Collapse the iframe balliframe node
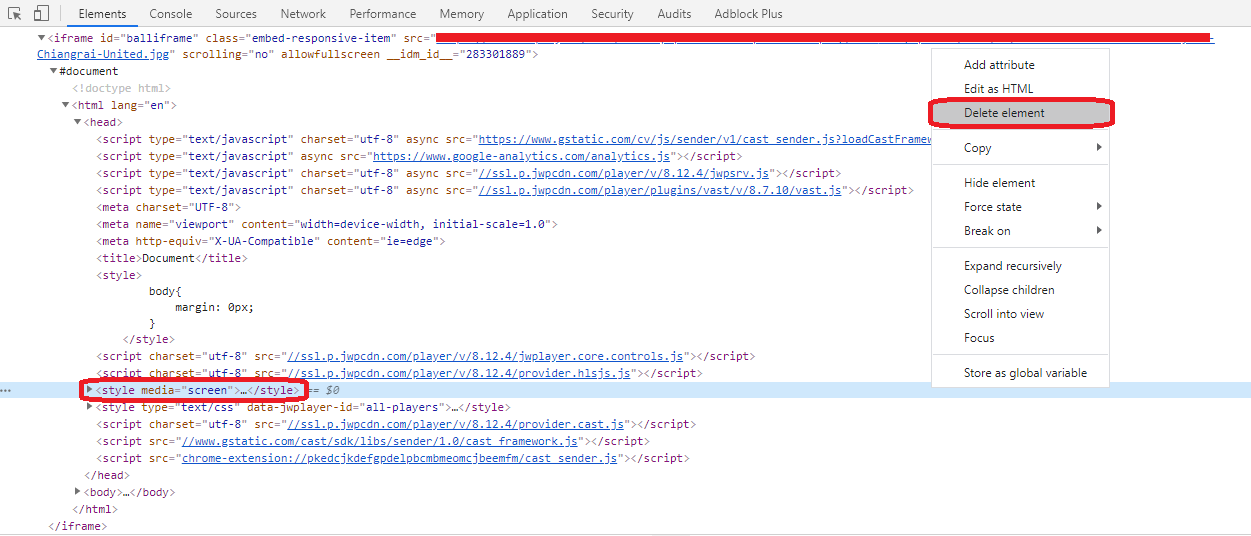Screen dimensions: 1251x536 pos(42,38)
